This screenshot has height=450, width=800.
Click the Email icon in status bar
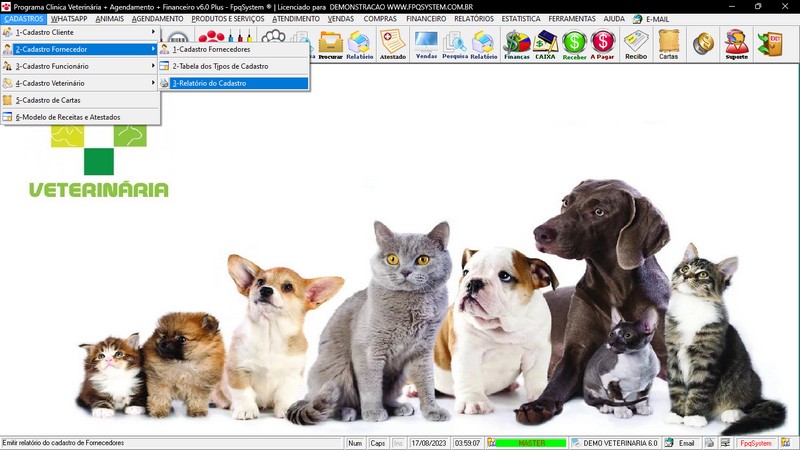coord(669,443)
